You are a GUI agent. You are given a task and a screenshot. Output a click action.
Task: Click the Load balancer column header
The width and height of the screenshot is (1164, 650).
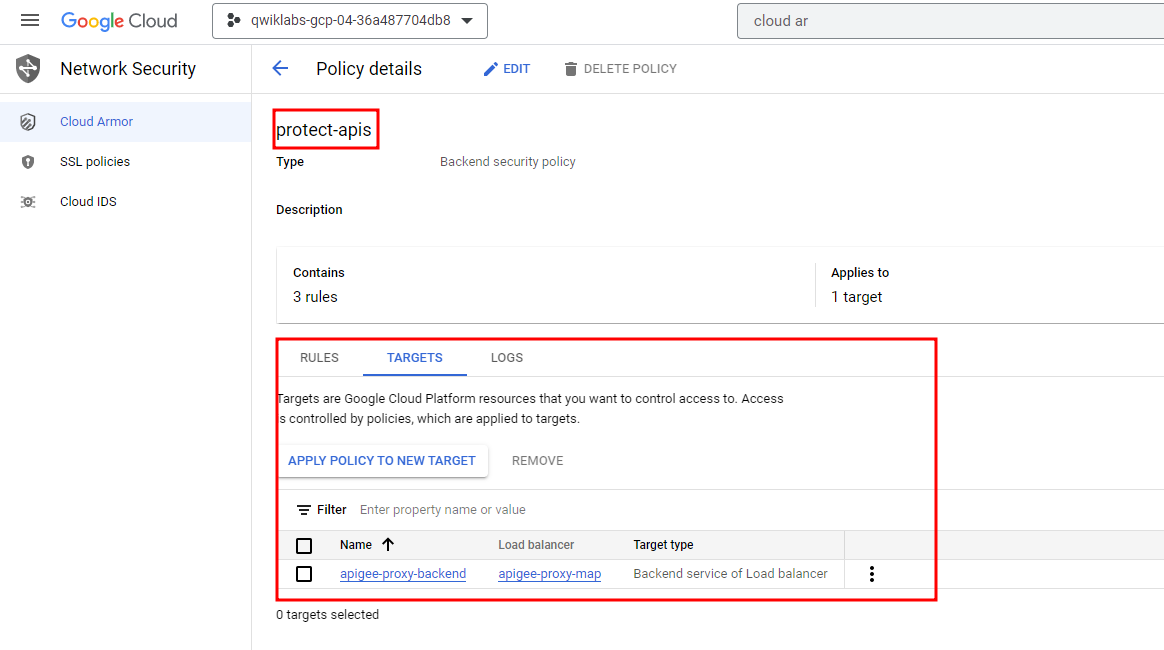pyautogui.click(x=536, y=545)
